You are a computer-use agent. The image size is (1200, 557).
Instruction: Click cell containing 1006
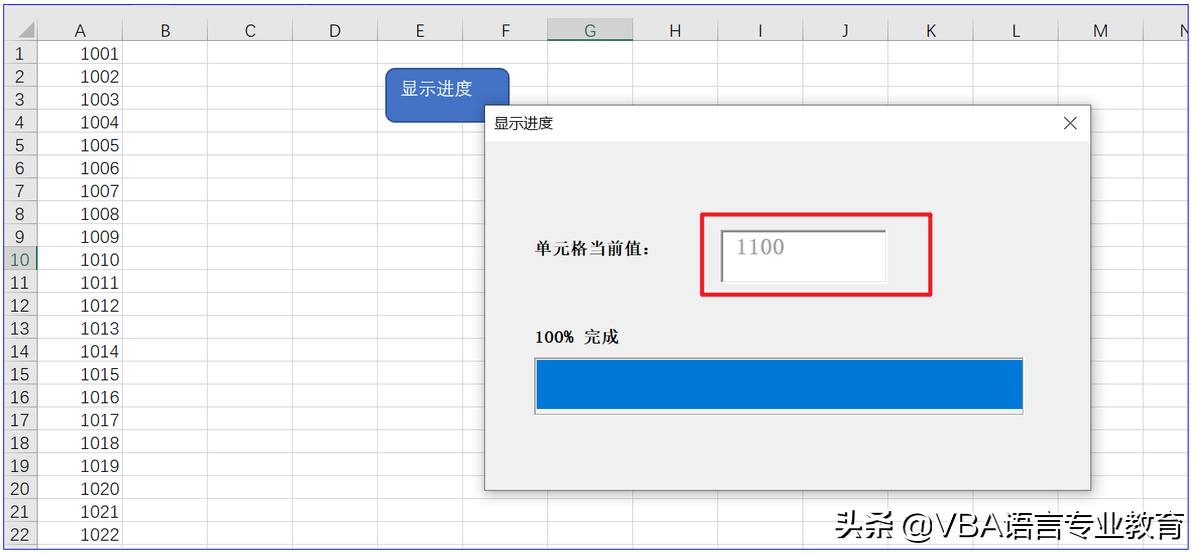tap(80, 168)
